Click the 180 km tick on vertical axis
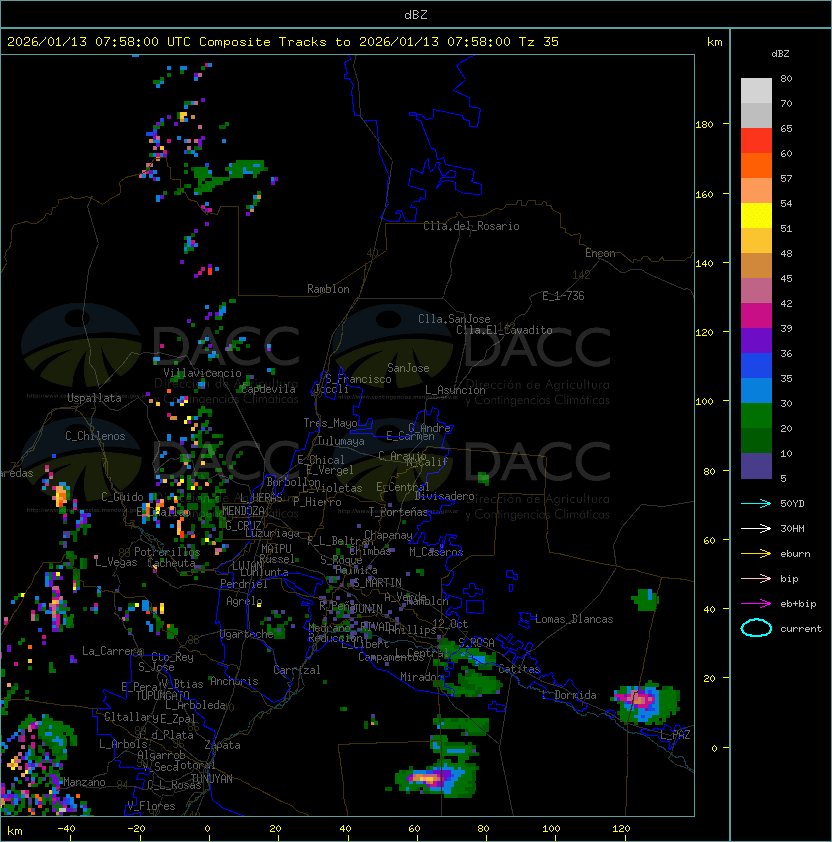Image resolution: width=832 pixels, height=842 pixels. [704, 125]
